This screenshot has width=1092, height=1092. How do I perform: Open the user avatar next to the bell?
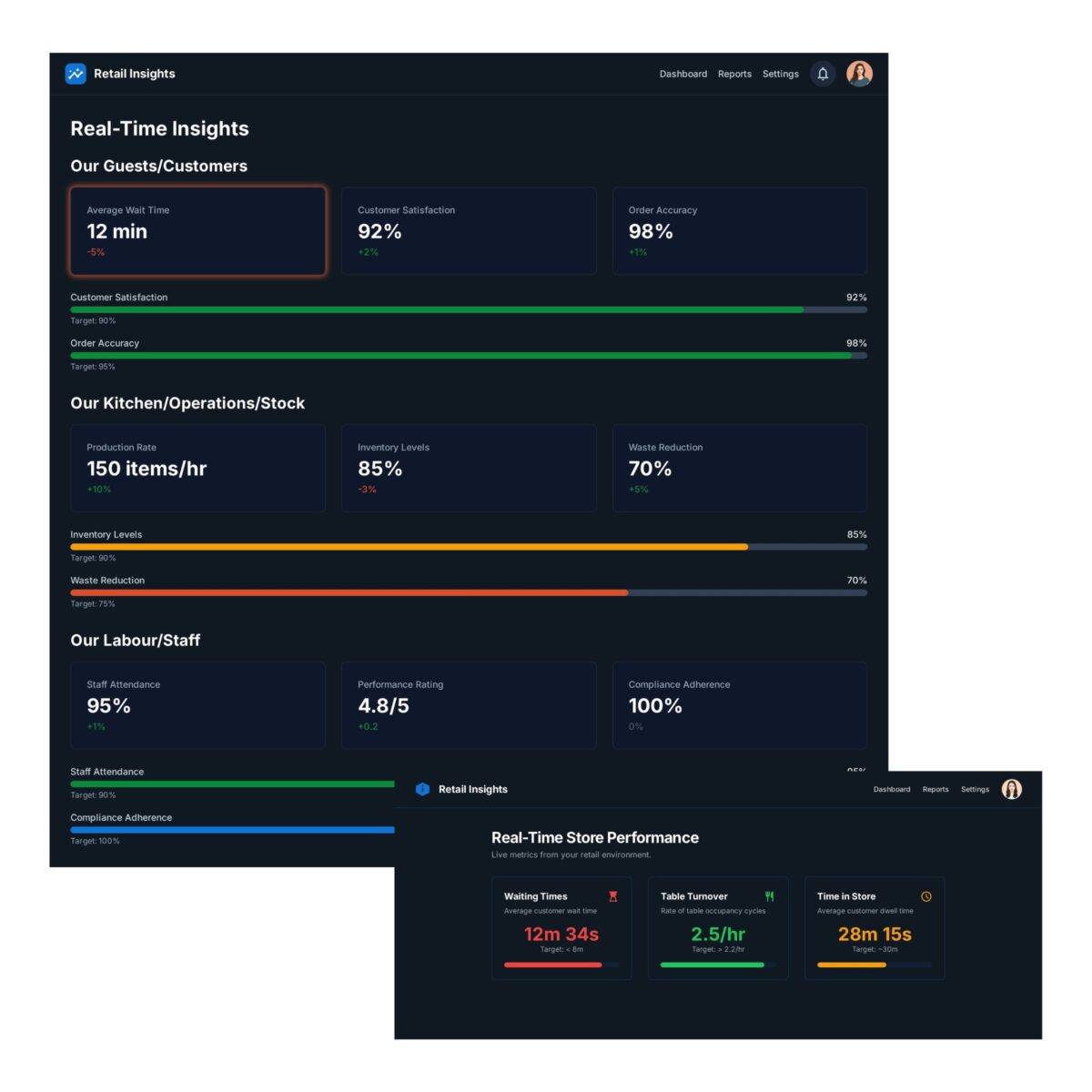coord(859,74)
